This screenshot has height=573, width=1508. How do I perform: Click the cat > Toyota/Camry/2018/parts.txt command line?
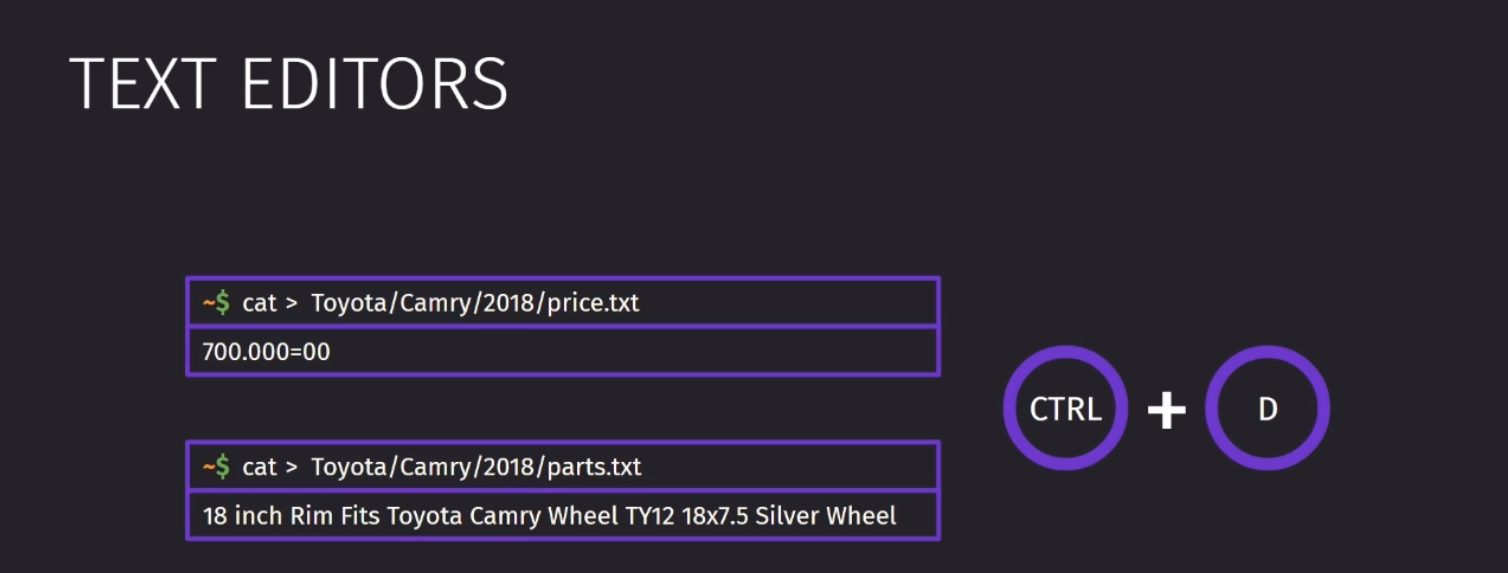(563, 466)
